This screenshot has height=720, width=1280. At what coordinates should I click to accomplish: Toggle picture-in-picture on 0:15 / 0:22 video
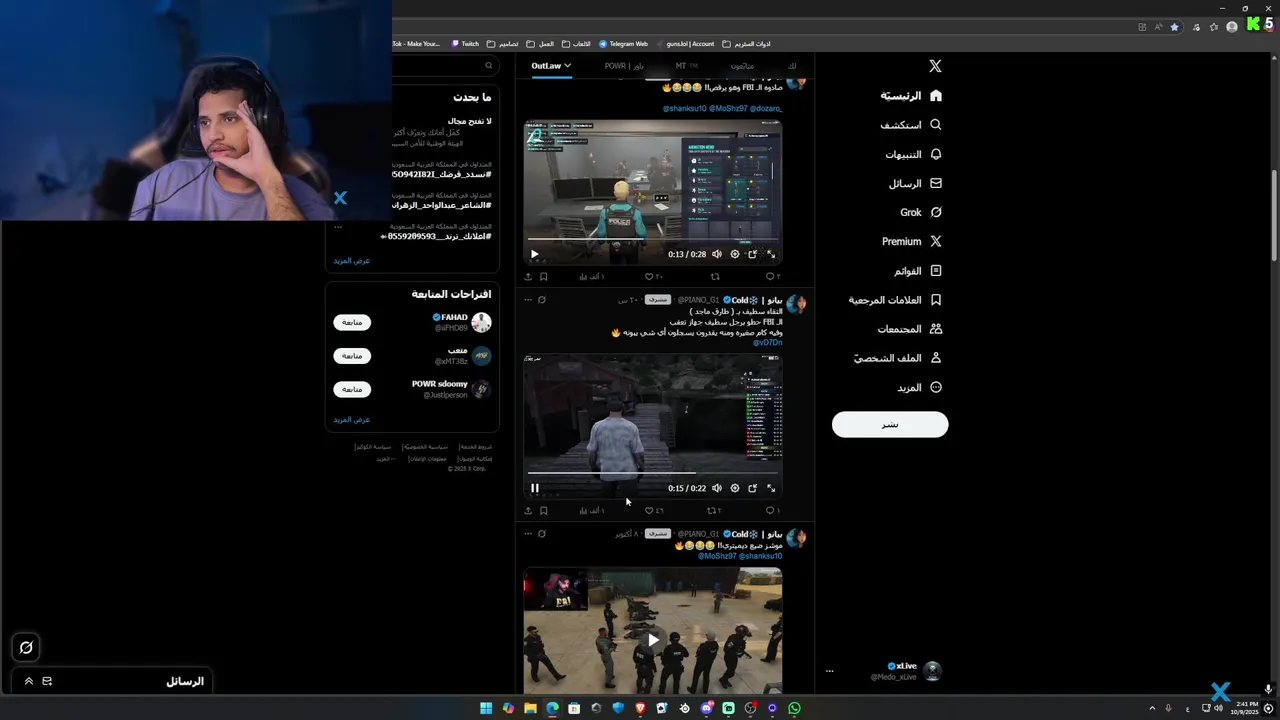753,488
